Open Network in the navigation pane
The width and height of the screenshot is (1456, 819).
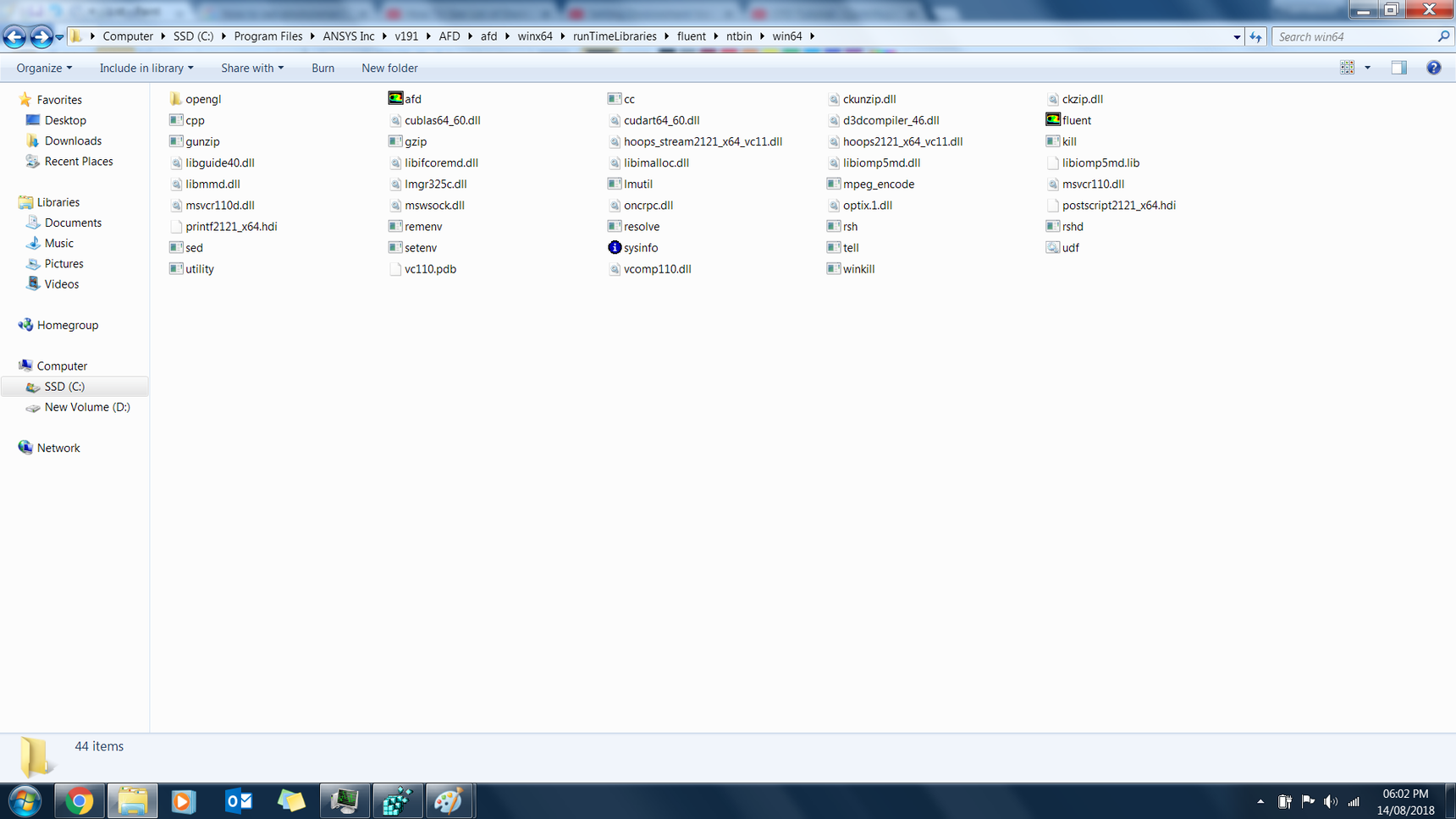point(58,448)
